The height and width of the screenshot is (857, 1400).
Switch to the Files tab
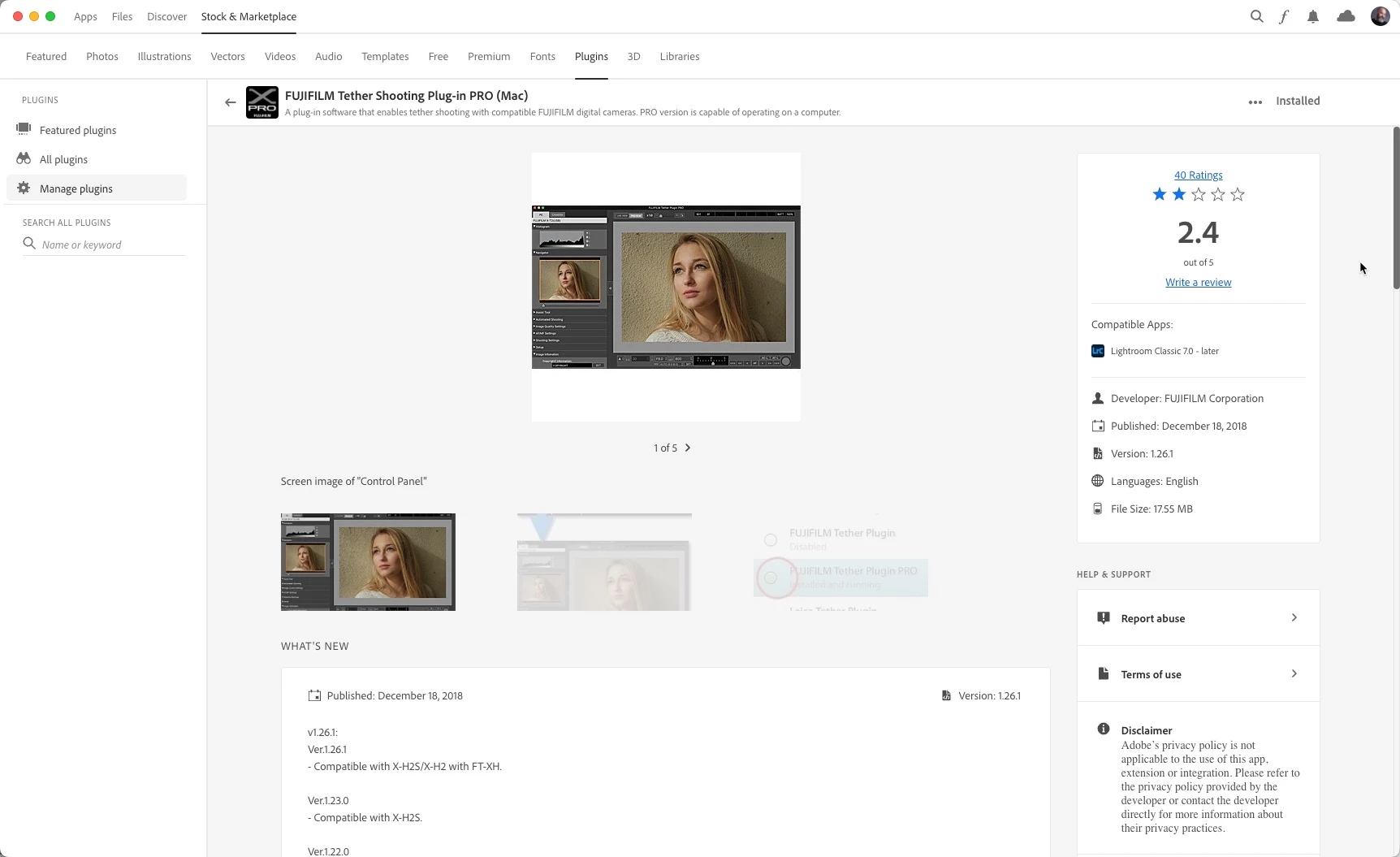[x=122, y=16]
